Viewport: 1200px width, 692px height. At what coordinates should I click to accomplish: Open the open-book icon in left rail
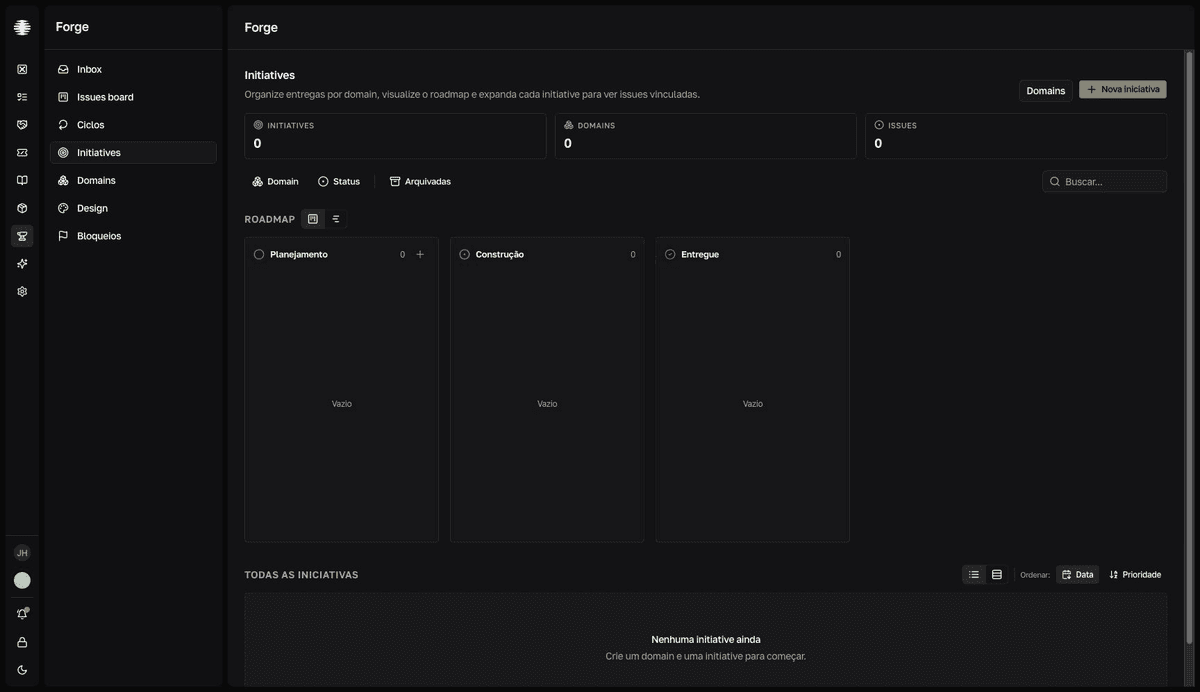pos(22,180)
